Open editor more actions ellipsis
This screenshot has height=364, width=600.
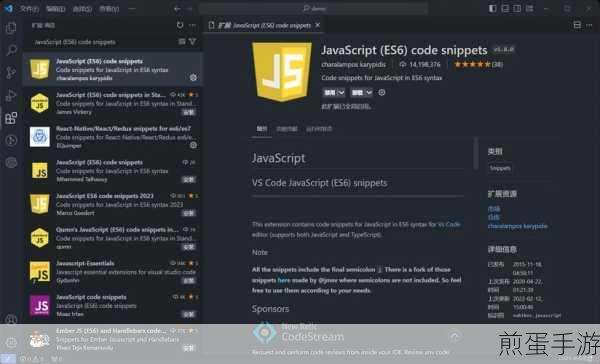(589, 25)
